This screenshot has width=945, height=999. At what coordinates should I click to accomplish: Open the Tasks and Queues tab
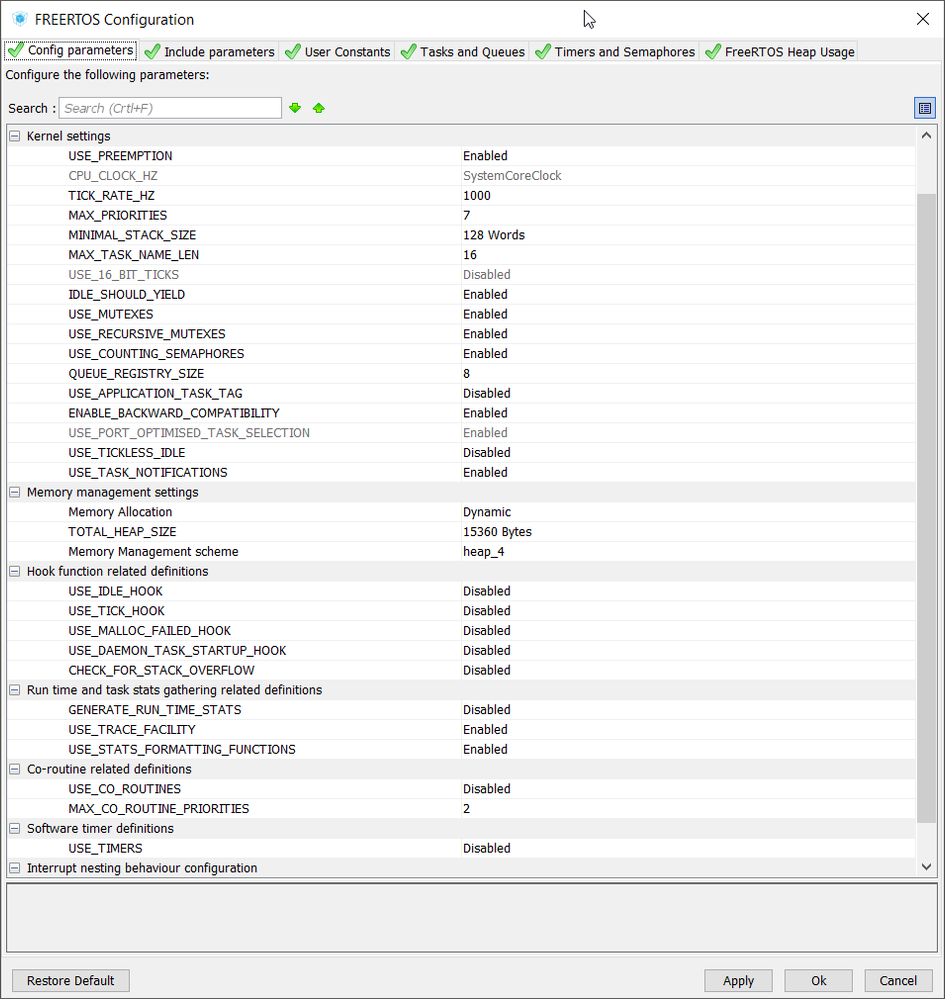pyautogui.click(x=463, y=52)
